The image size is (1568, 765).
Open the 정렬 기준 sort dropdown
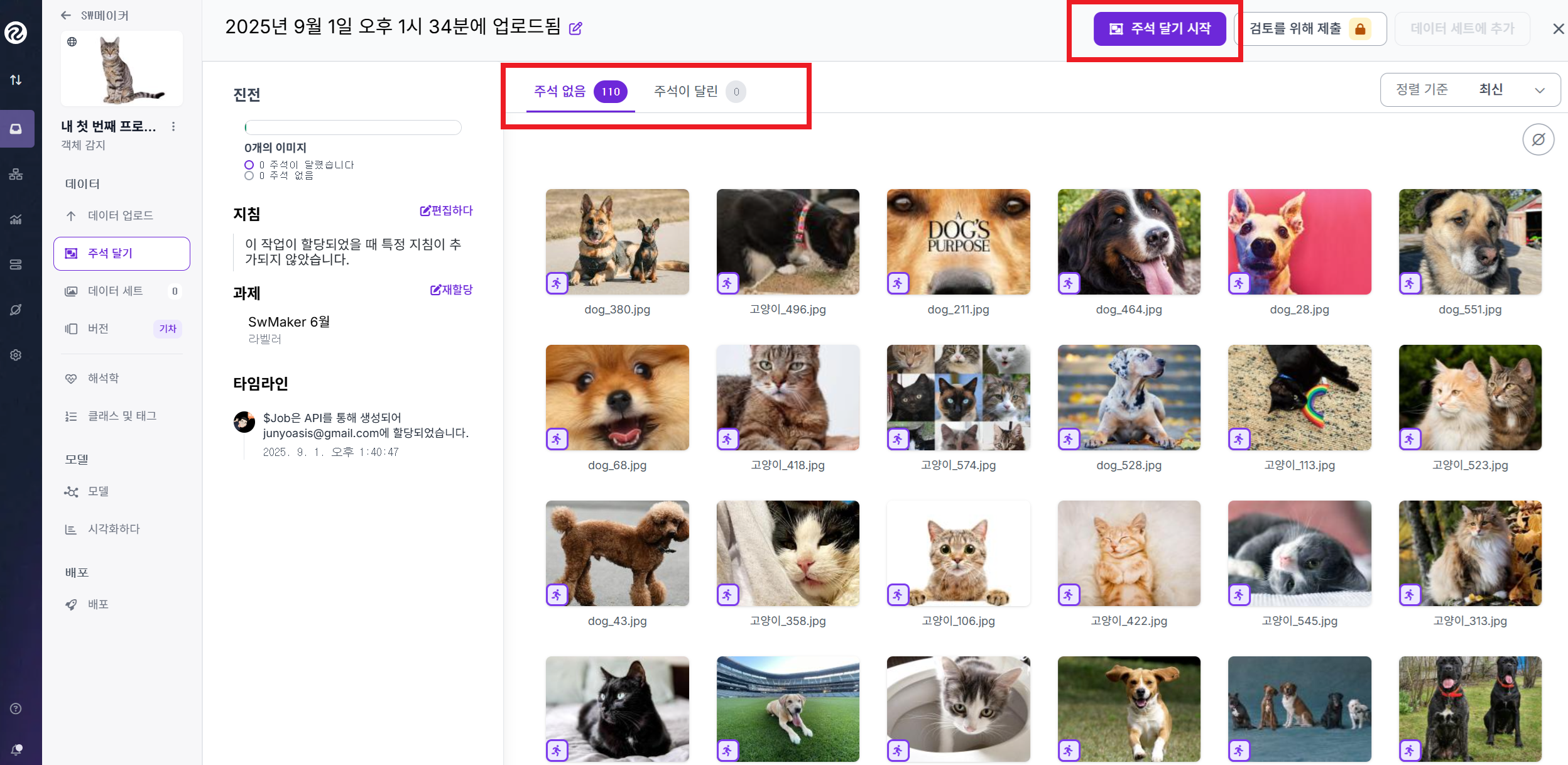(x=1470, y=90)
